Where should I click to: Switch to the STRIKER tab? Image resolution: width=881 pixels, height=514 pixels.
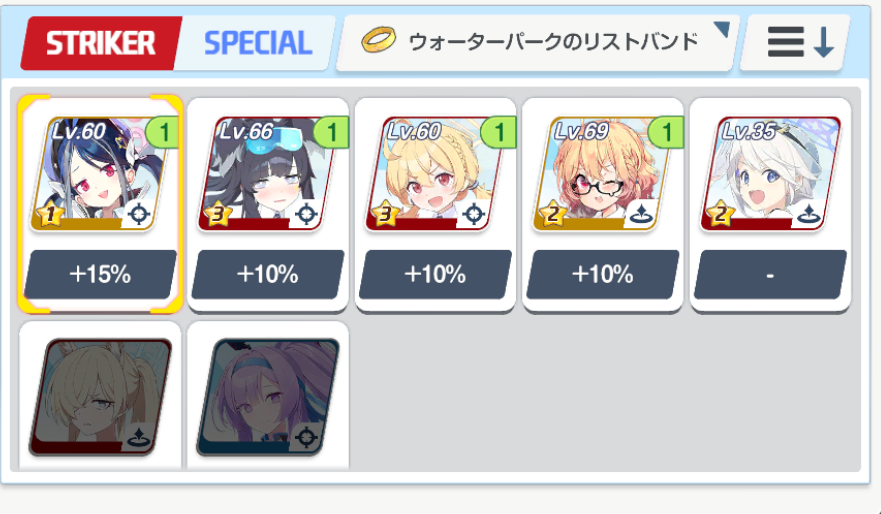(101, 43)
